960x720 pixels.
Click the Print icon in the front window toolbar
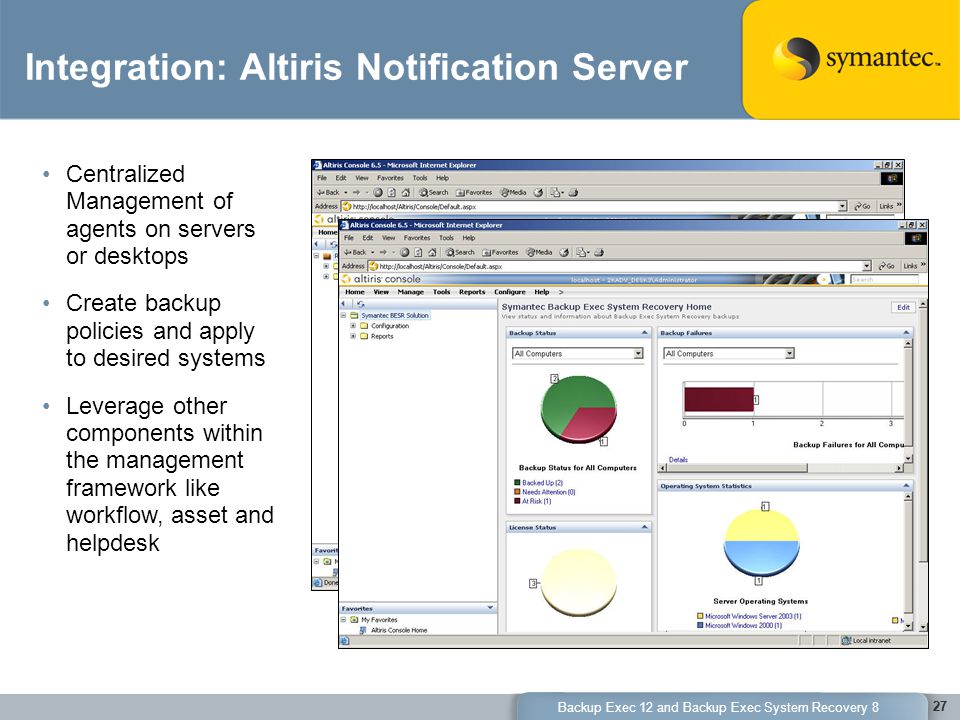[599, 252]
